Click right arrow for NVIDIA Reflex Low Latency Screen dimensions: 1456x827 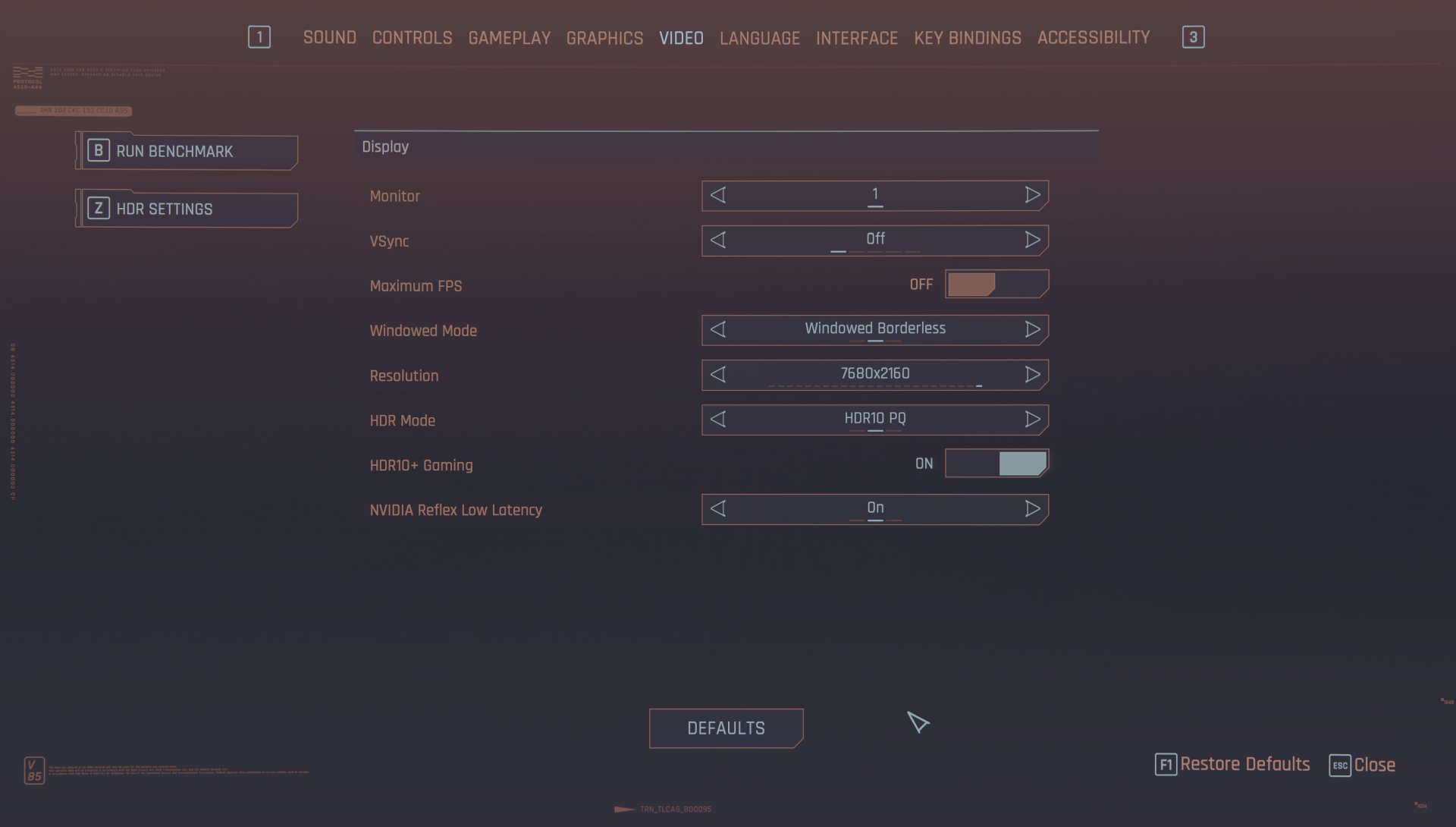coord(1032,509)
